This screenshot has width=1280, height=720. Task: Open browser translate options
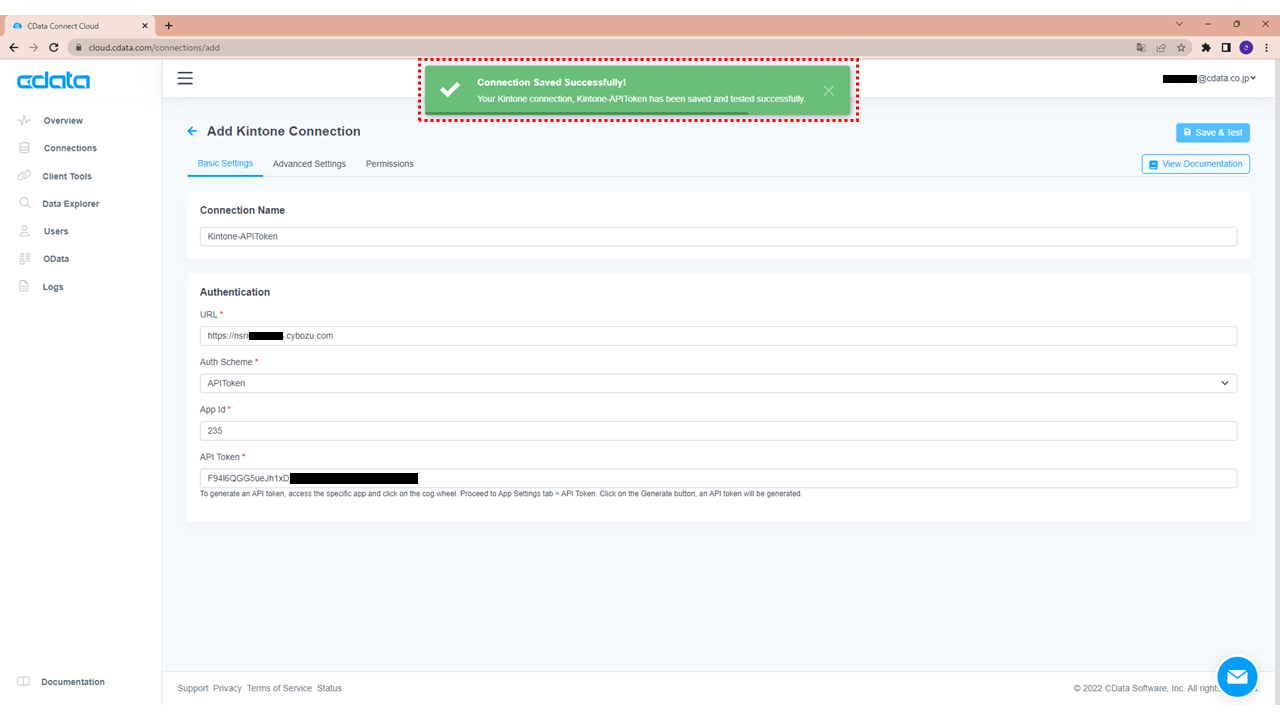[1141, 47]
